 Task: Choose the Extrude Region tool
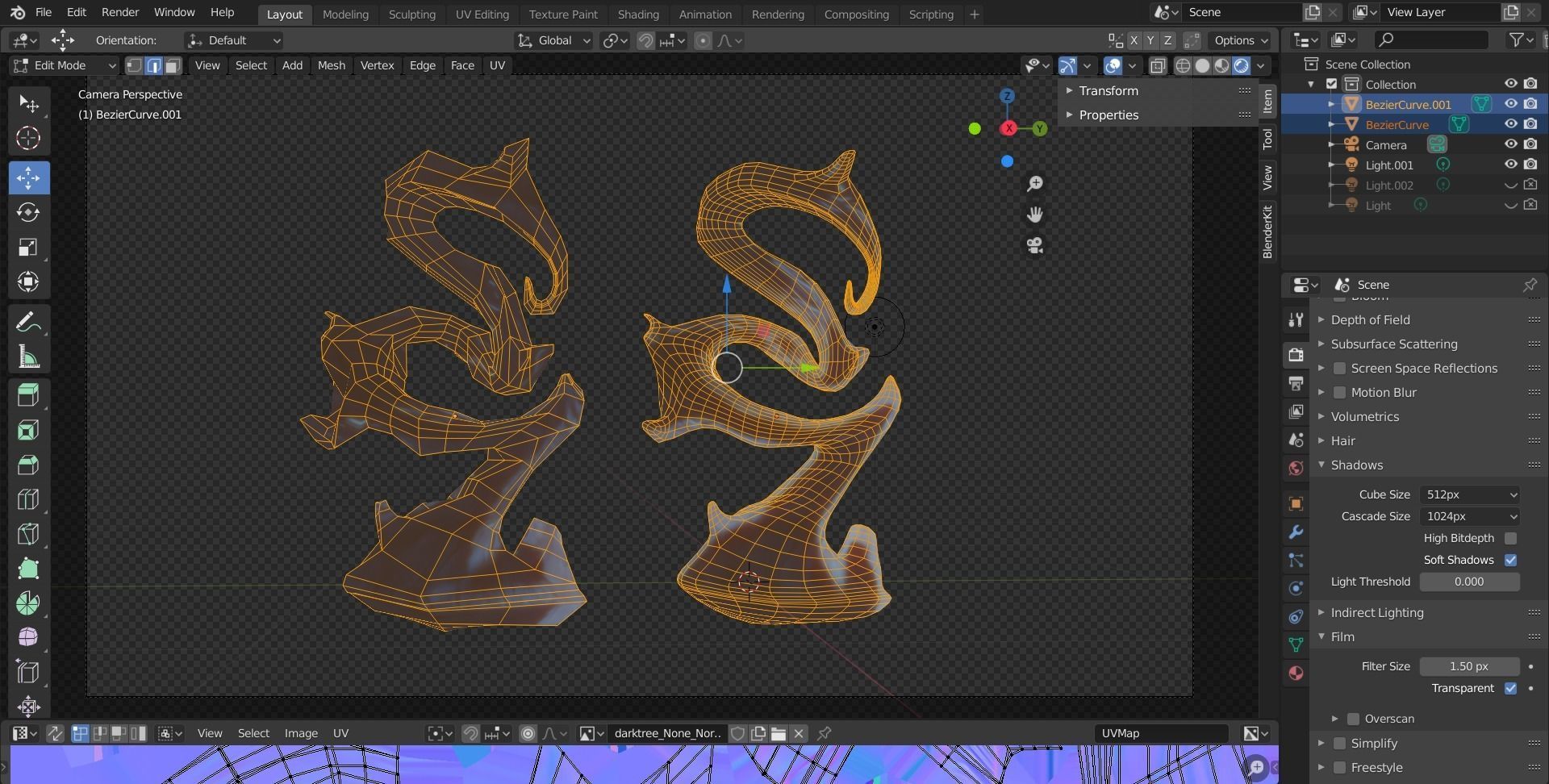28,395
